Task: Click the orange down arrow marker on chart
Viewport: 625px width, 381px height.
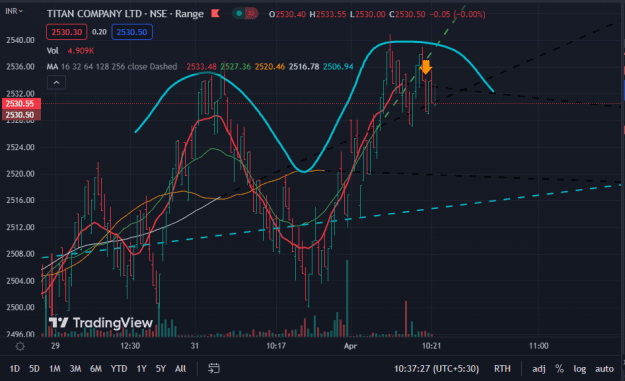Action: click(426, 67)
